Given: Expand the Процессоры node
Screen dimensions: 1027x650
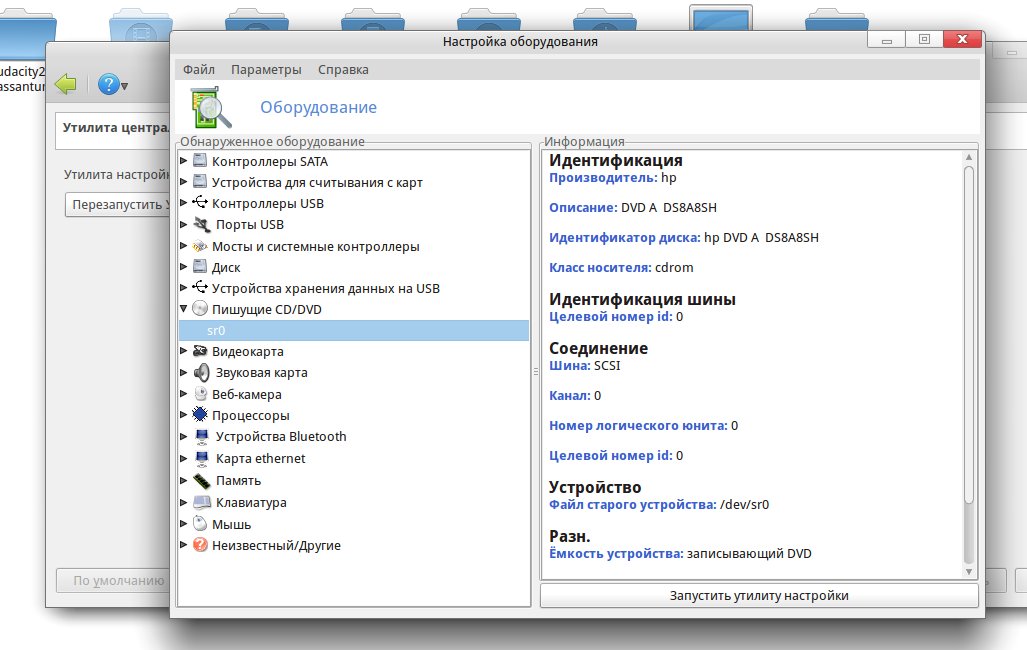Looking at the screenshot, I should 183,415.
